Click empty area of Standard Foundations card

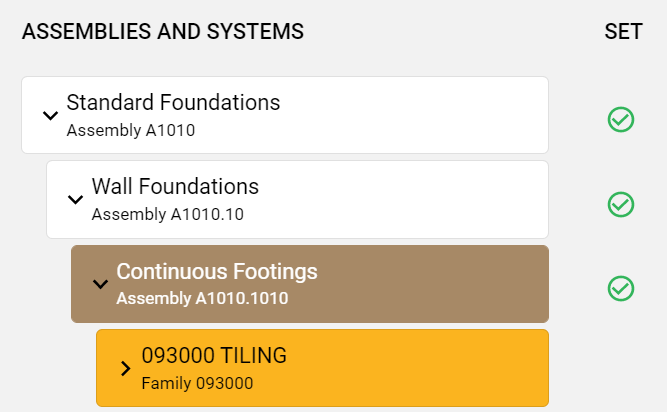click(x=420, y=115)
